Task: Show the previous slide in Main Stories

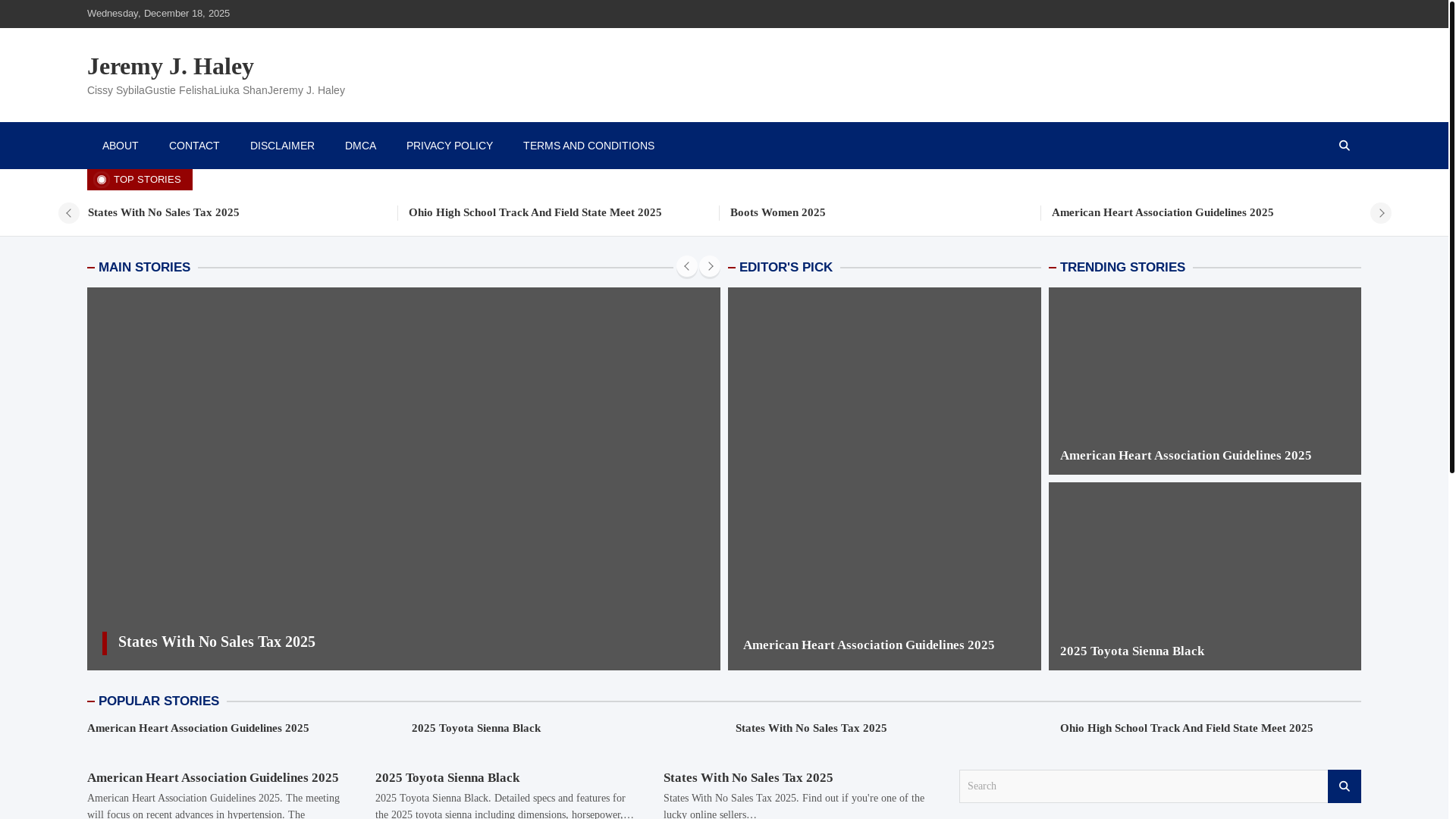Action: [686, 266]
